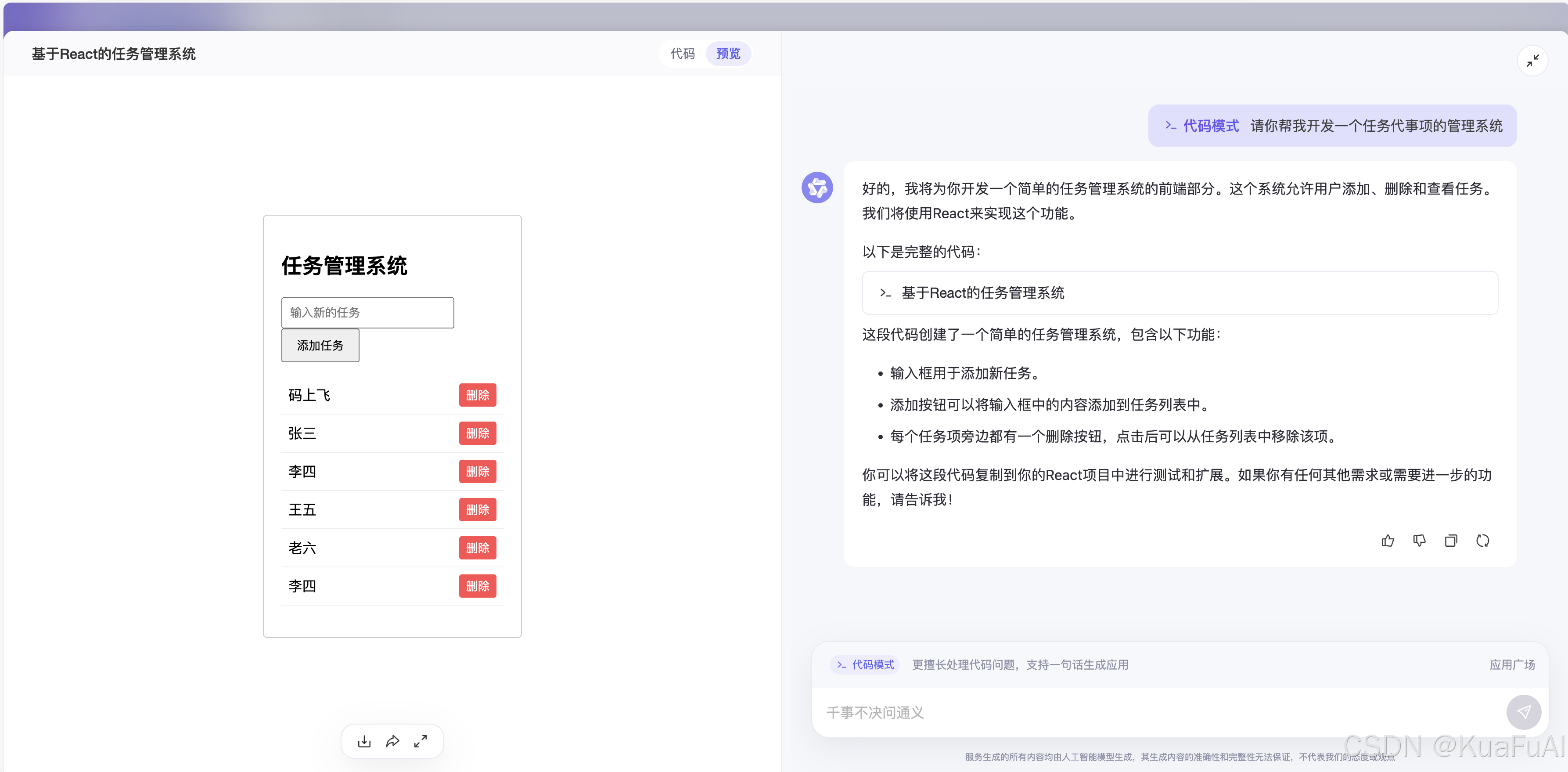Regenerate the response with refresh icon
The image size is (1568, 772).
pyautogui.click(x=1482, y=541)
